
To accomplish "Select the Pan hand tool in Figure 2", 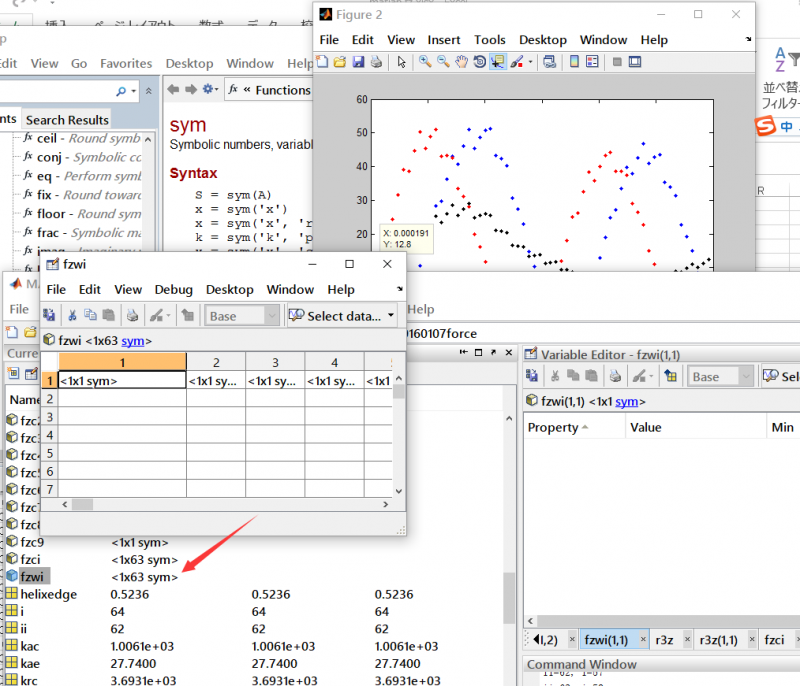I will pyautogui.click(x=461, y=62).
